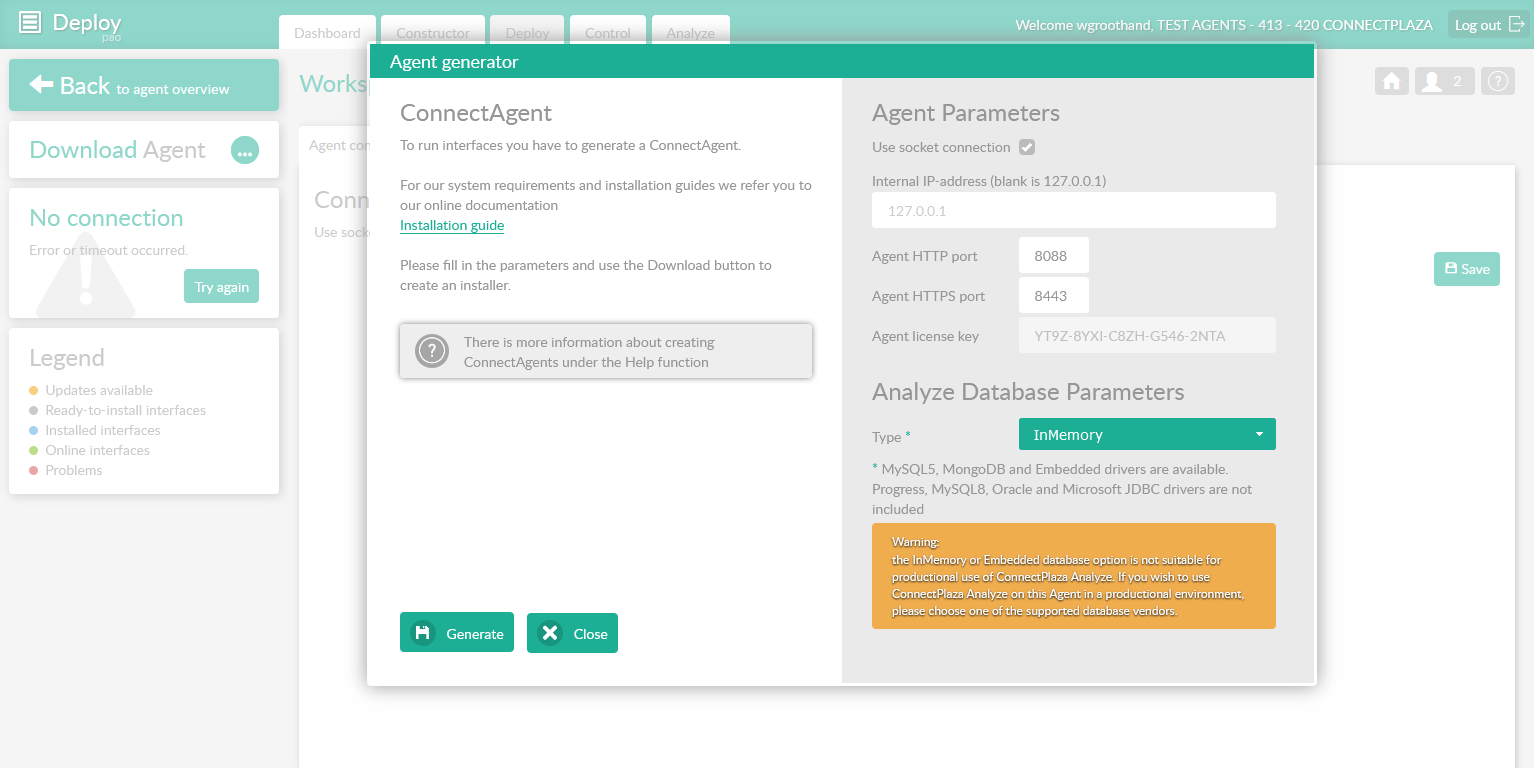This screenshot has height=768, width=1534.
Task: Click the home icon in Workspace header
Action: coord(1391,82)
